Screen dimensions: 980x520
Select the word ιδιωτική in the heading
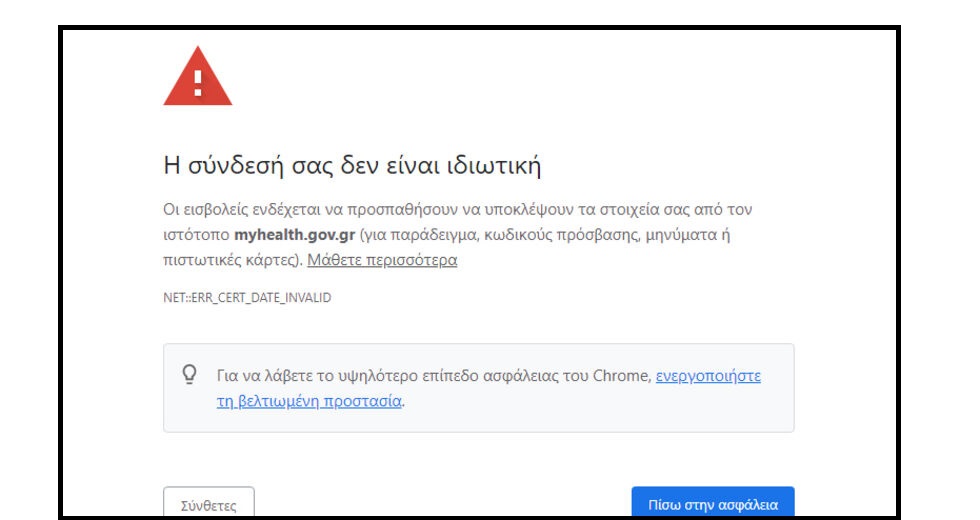(494, 165)
